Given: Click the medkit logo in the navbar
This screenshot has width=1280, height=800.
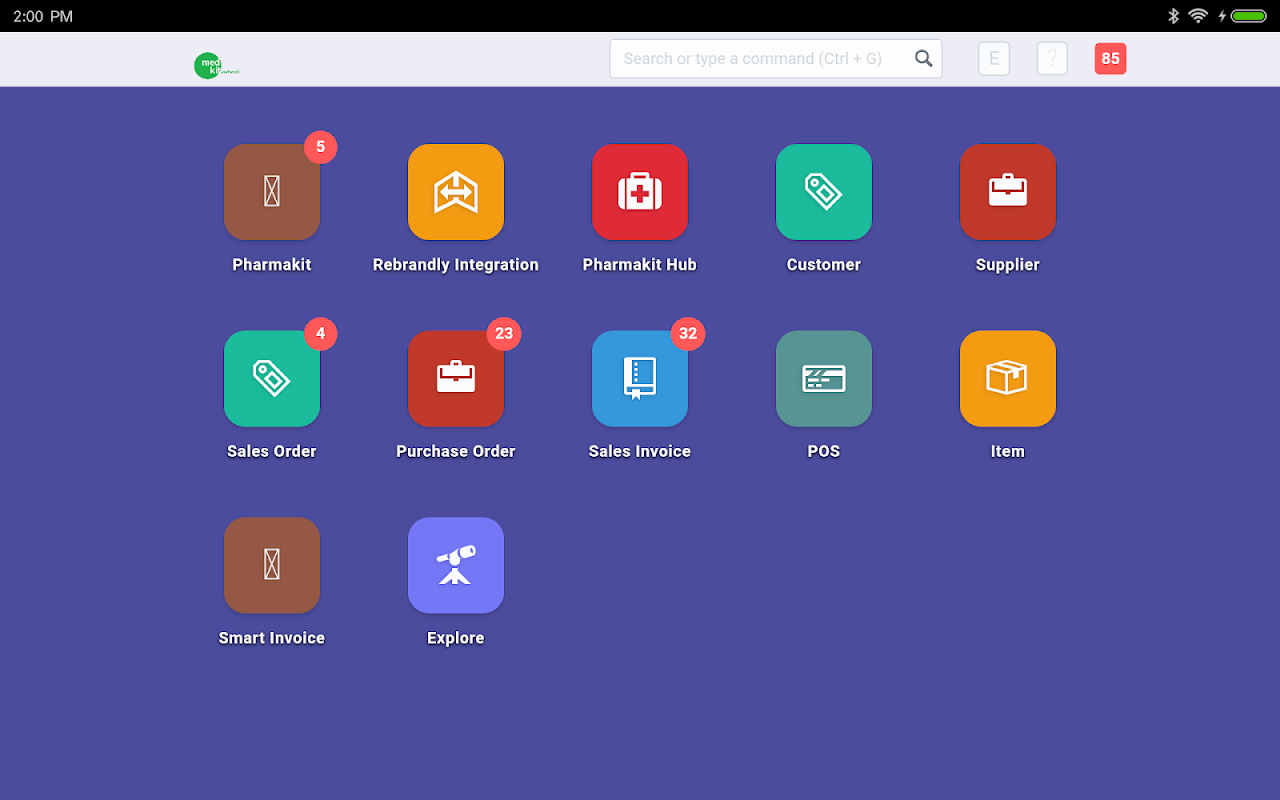Looking at the screenshot, I should [x=216, y=66].
